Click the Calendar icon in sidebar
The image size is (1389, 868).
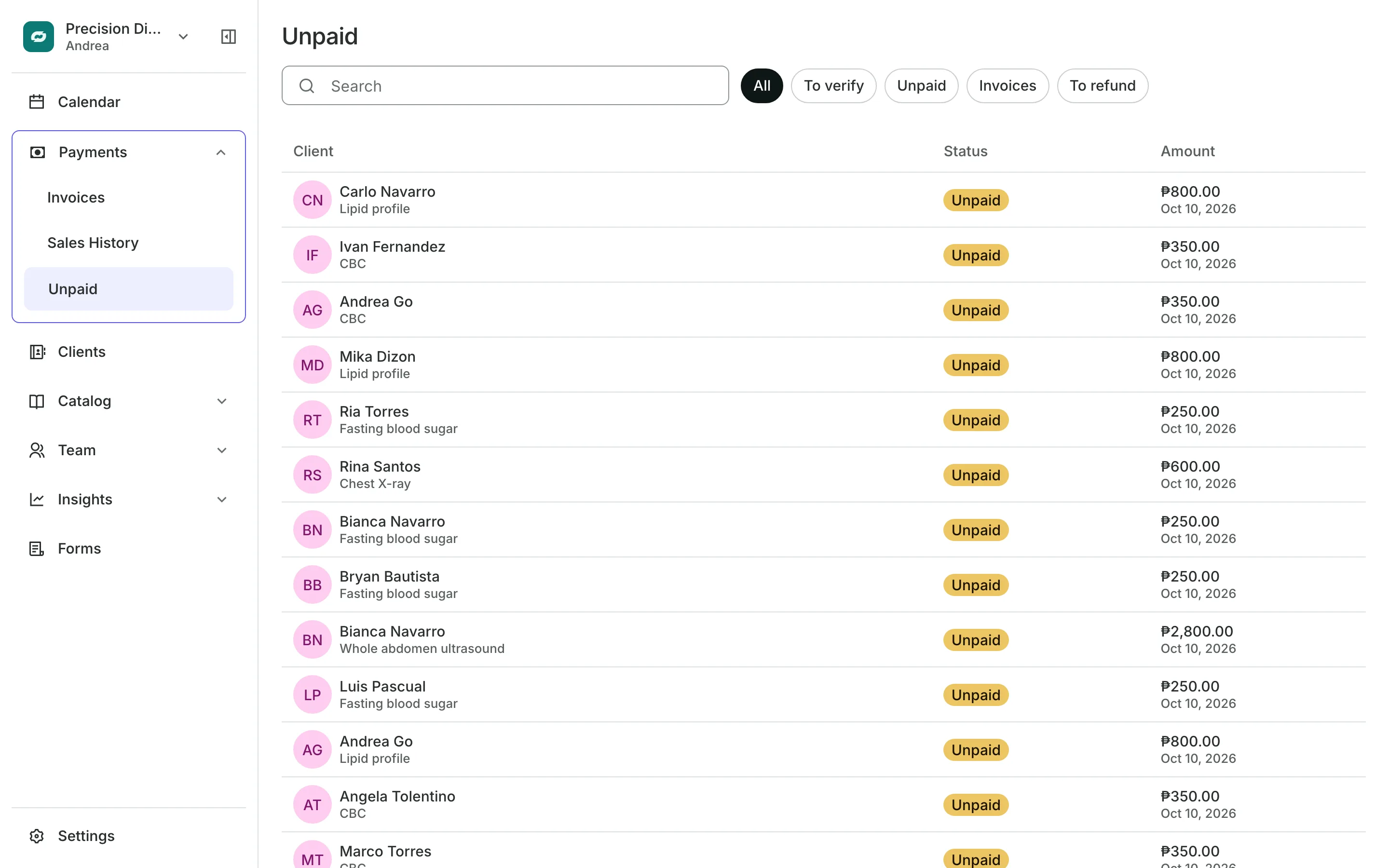tap(37, 102)
